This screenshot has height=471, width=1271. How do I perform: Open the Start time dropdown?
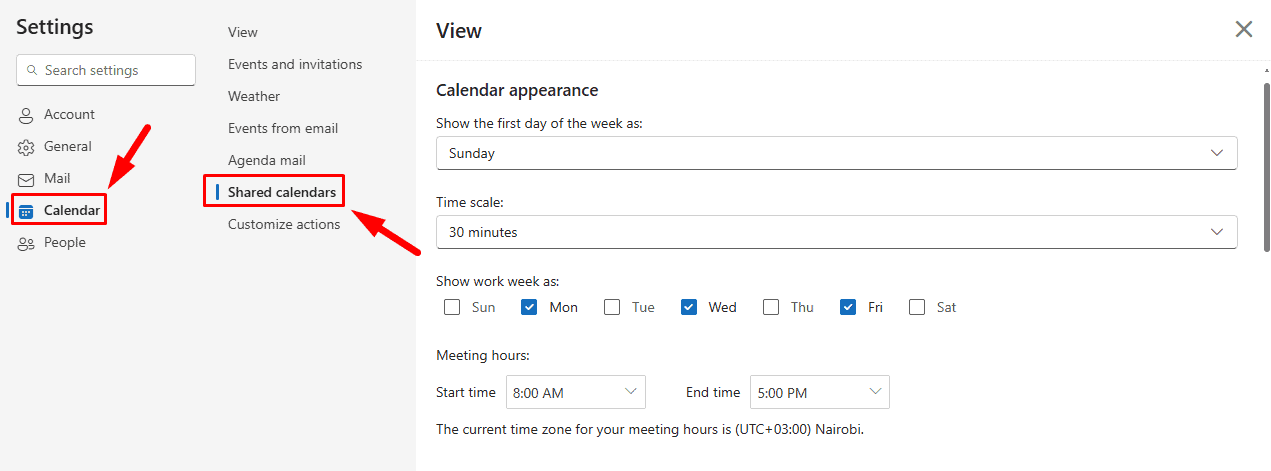point(575,392)
